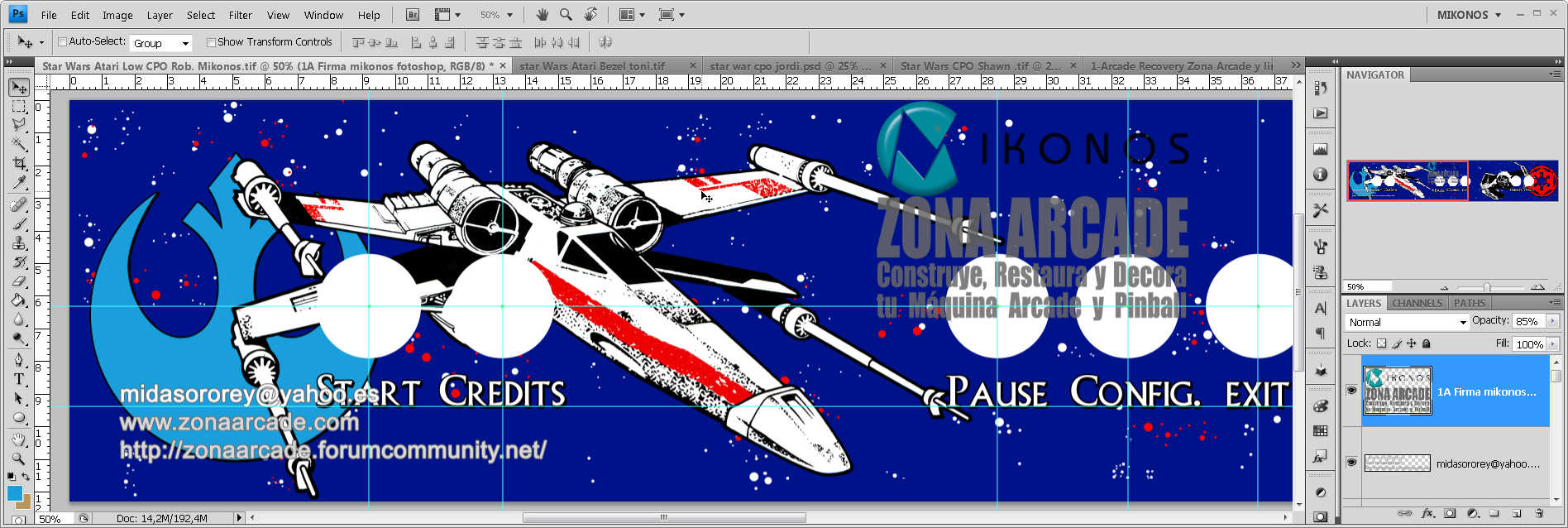
Task: Select the Pen tool
Action: pyautogui.click(x=19, y=360)
